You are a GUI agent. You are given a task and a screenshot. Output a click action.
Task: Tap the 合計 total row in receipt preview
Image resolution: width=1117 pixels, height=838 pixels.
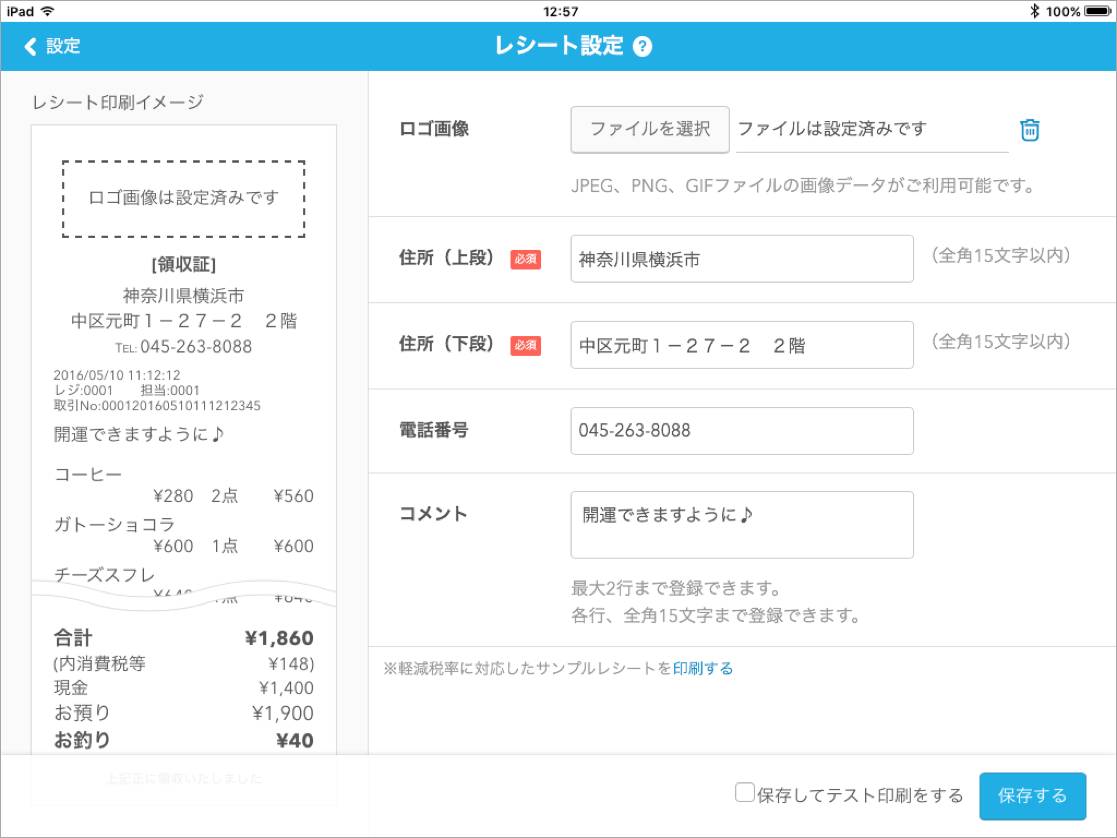[x=184, y=638]
